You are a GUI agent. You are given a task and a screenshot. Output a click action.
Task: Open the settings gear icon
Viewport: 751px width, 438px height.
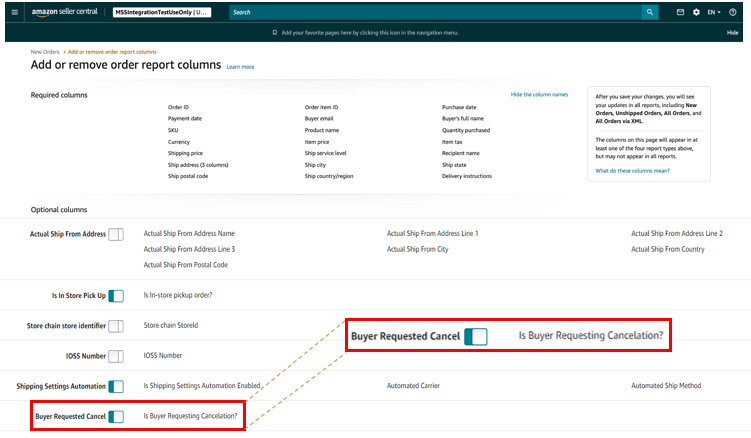click(696, 12)
